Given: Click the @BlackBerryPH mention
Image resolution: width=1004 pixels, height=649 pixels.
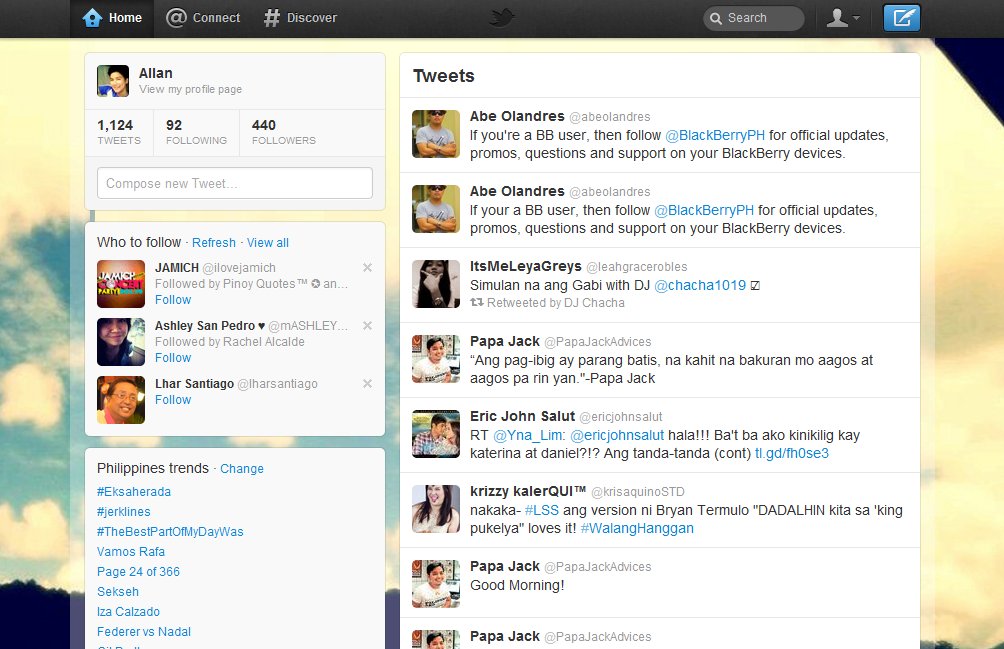Looking at the screenshot, I should point(714,135).
